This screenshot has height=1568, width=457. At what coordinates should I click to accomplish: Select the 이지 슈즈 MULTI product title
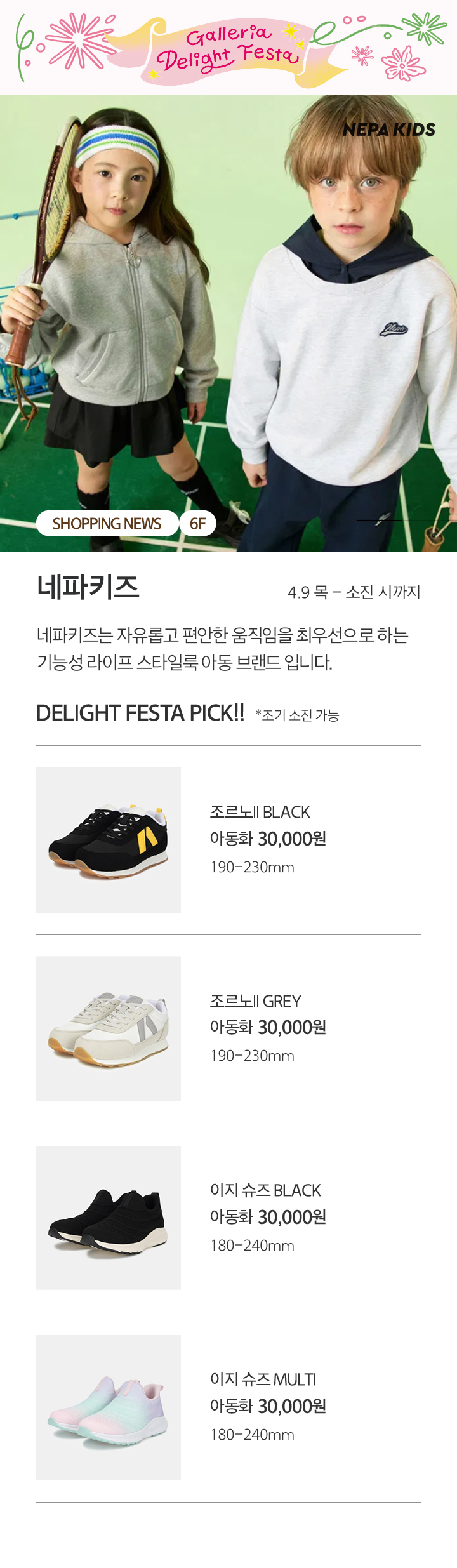[x=263, y=1379]
